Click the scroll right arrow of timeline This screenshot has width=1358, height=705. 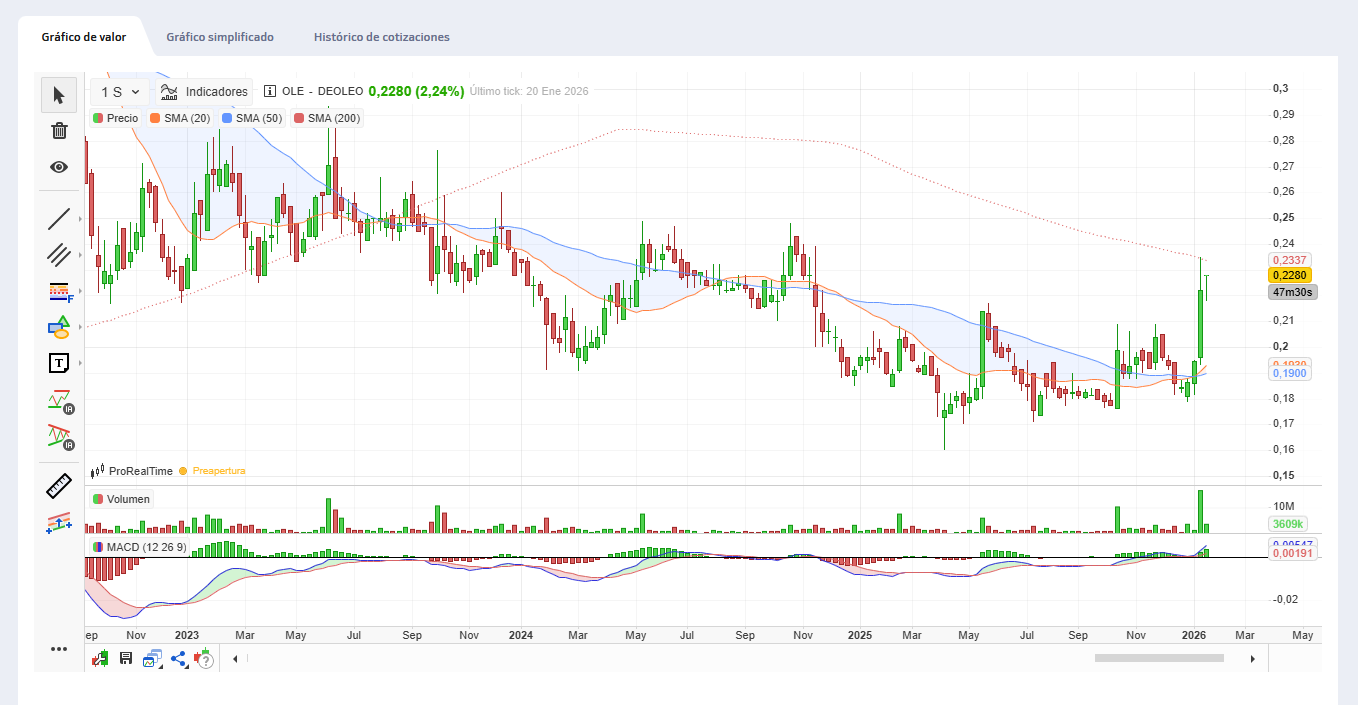(1252, 658)
